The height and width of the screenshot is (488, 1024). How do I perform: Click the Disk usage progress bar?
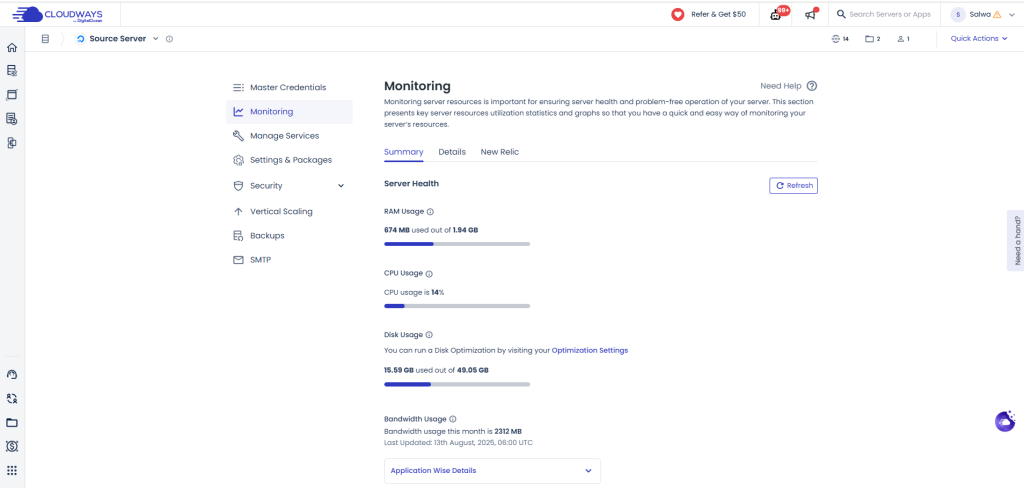point(457,384)
